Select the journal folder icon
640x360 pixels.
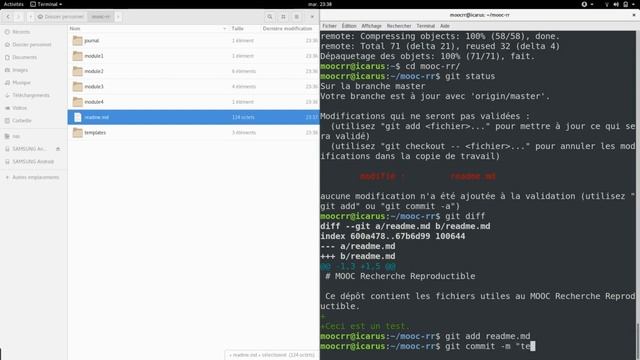tap(78, 40)
